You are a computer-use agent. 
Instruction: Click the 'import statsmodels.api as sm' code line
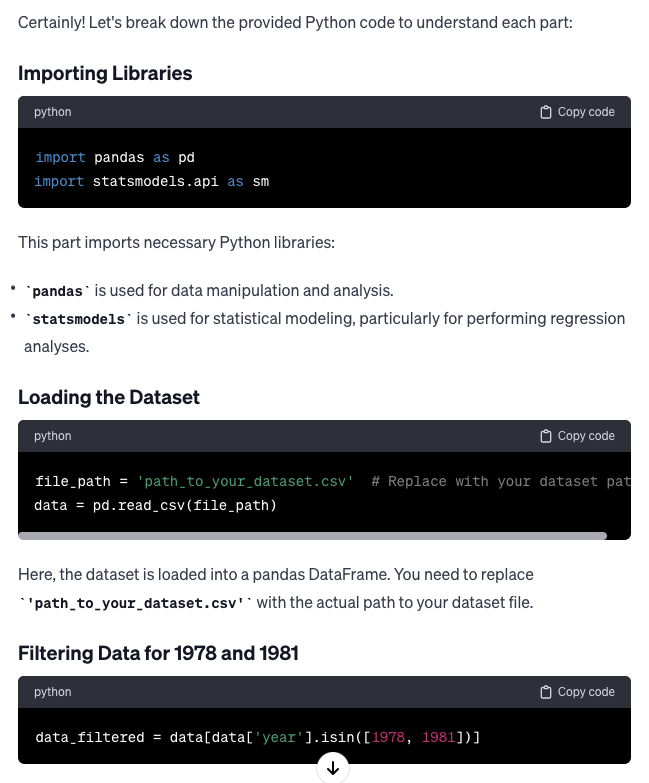click(x=152, y=181)
